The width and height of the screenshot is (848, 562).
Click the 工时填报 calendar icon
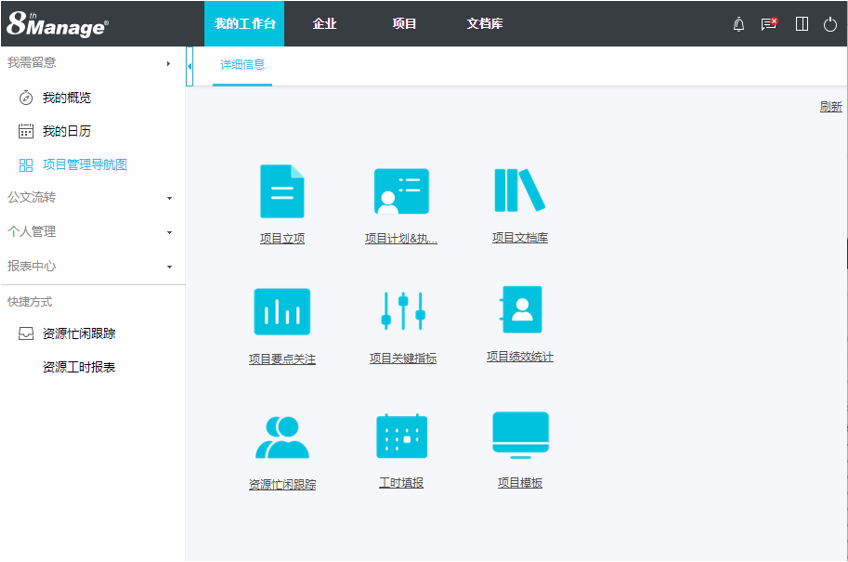pos(401,436)
